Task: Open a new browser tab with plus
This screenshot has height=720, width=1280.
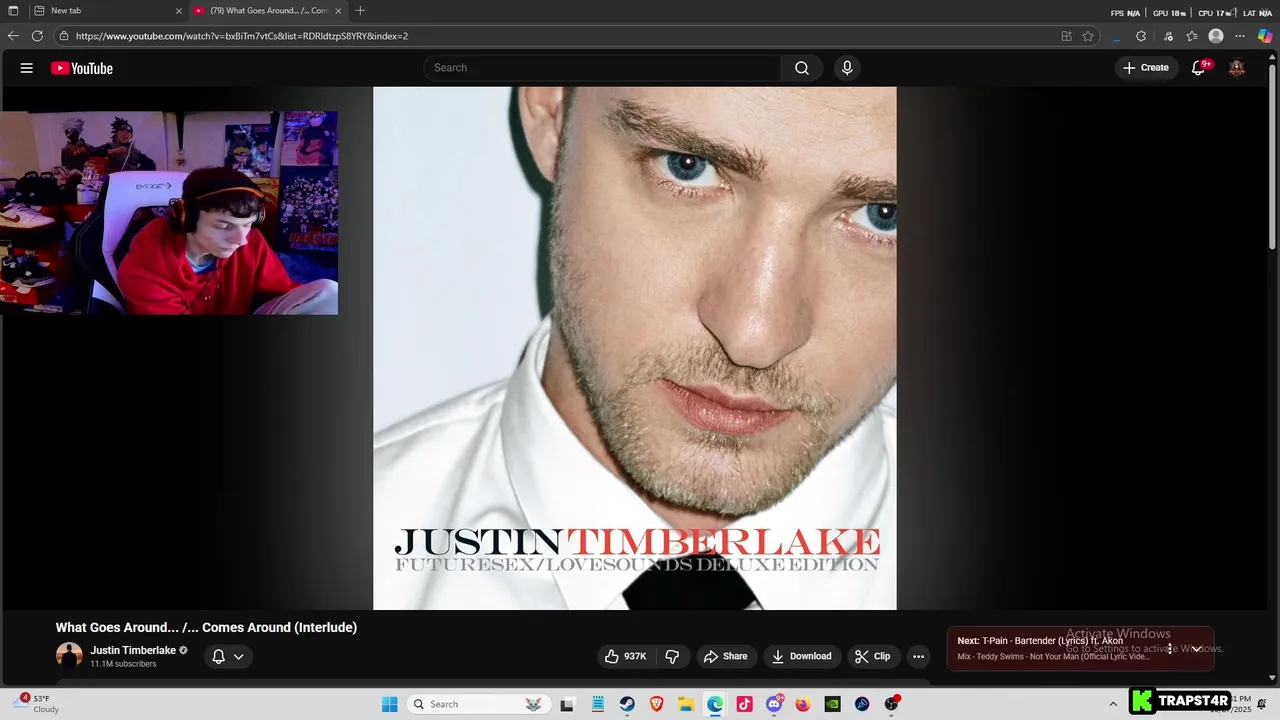Action: [x=360, y=11]
